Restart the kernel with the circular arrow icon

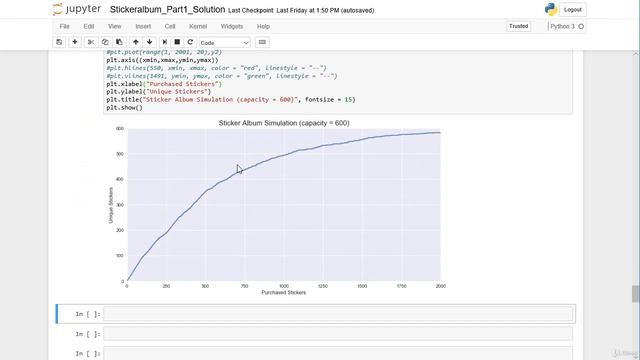pos(190,42)
